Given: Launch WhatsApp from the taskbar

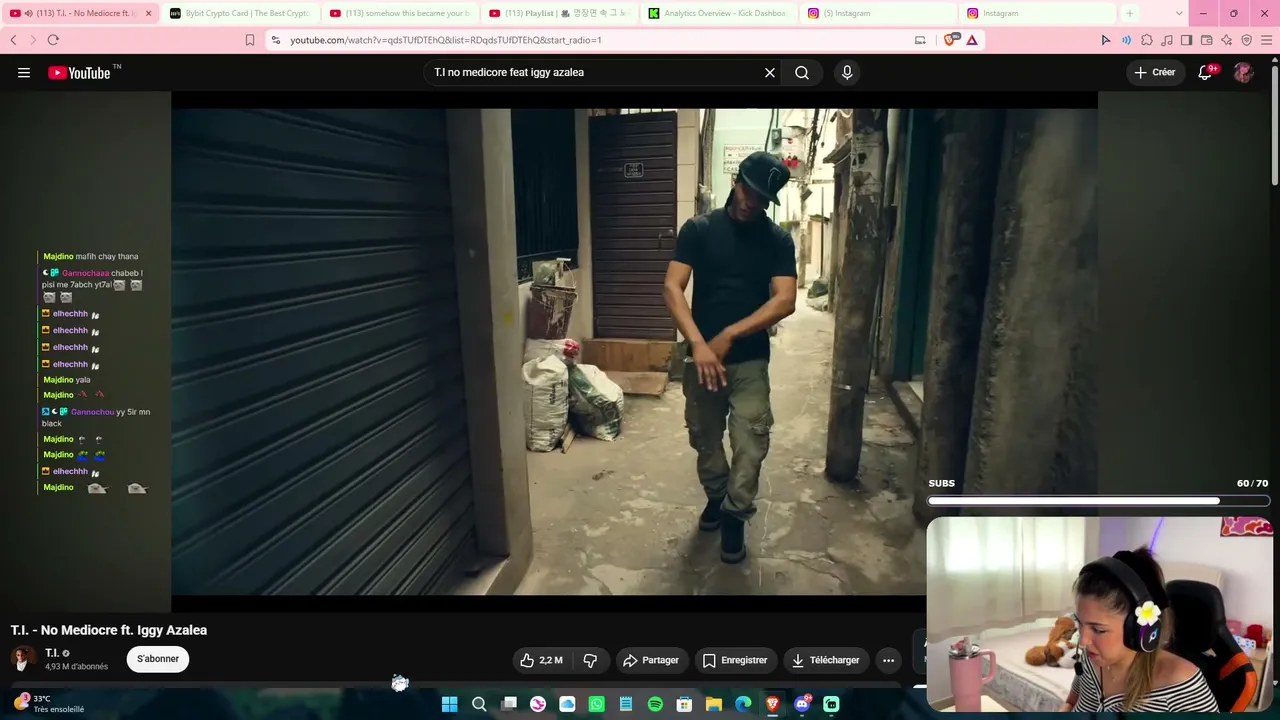Looking at the screenshot, I should click(597, 704).
